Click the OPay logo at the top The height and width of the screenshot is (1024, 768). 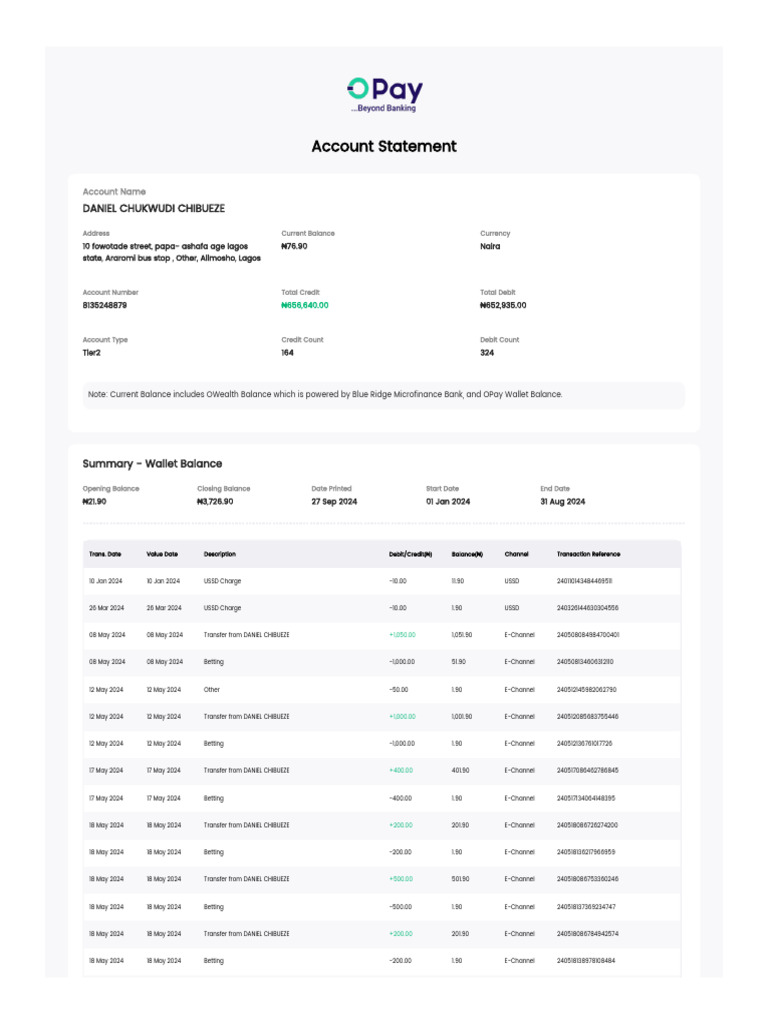(384, 94)
